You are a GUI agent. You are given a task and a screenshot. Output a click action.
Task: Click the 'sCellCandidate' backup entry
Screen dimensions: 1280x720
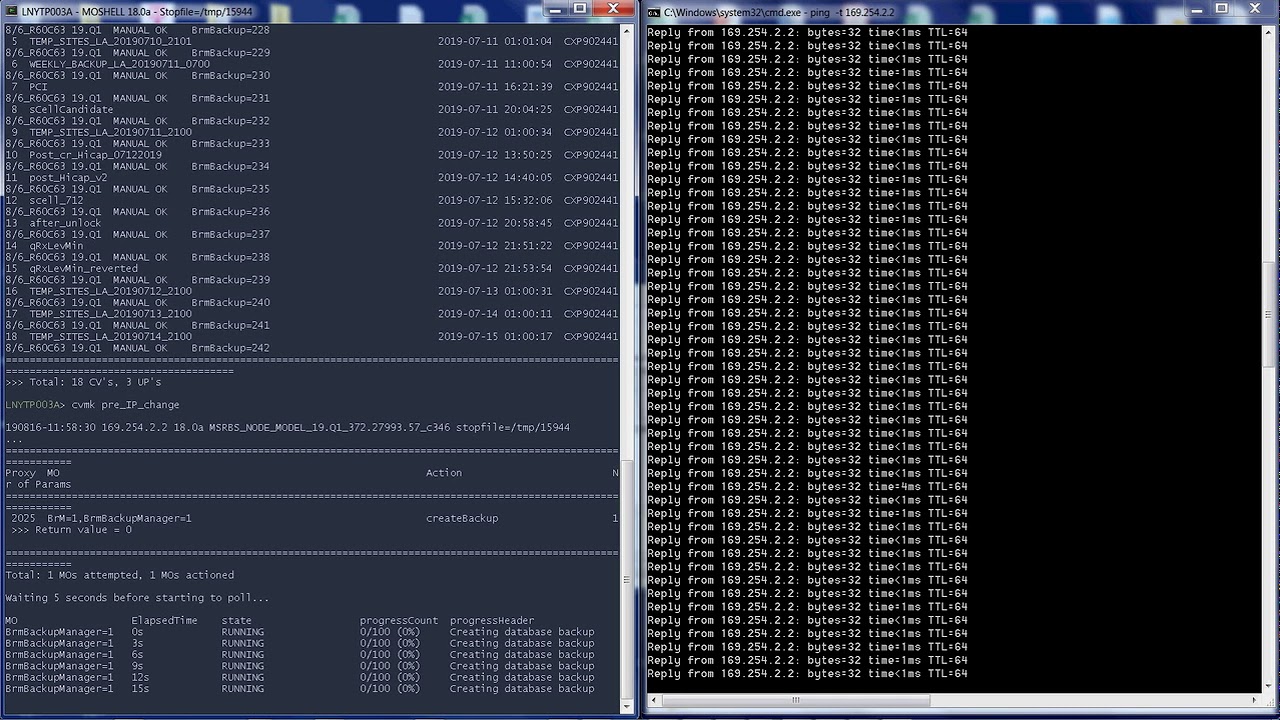71,109
